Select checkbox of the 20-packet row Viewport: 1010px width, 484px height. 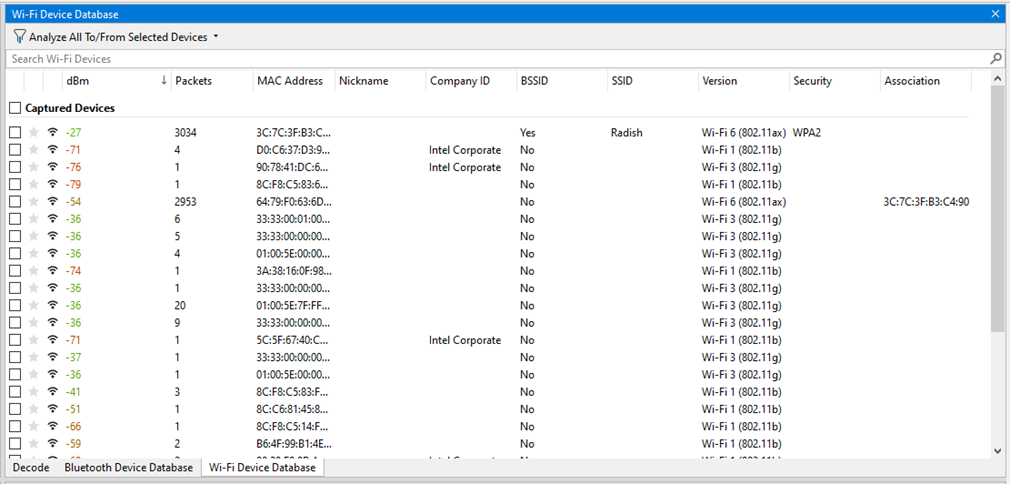coord(15,305)
